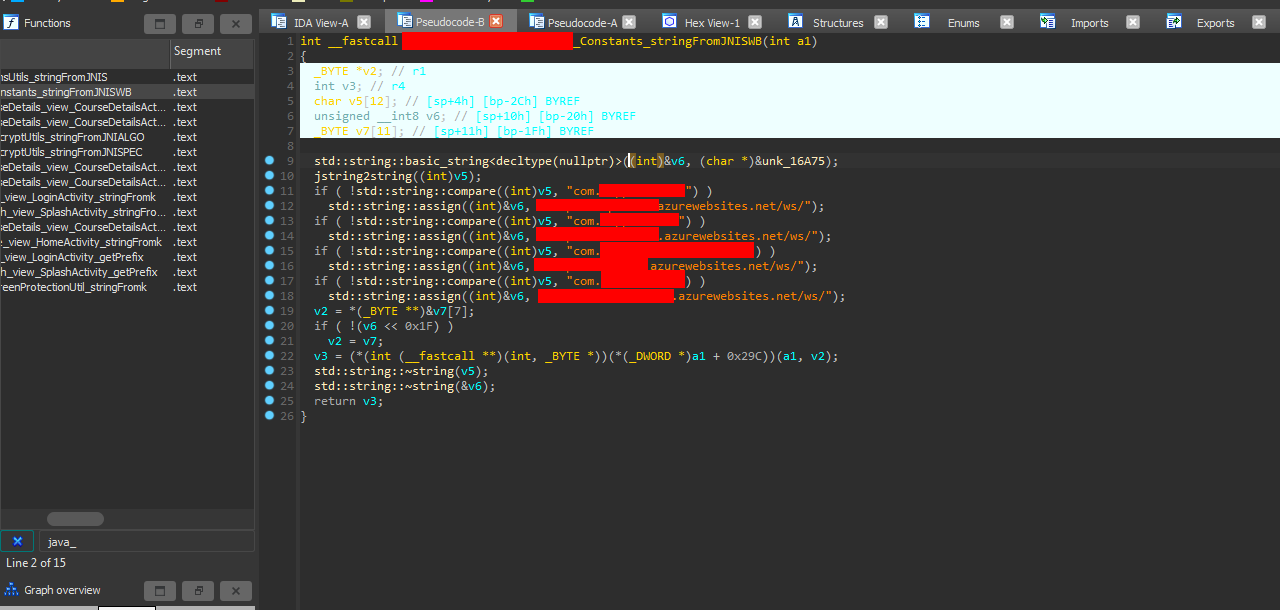Click the Exports tab icon
This screenshot has width=1280, height=610.
[x=1174, y=22]
